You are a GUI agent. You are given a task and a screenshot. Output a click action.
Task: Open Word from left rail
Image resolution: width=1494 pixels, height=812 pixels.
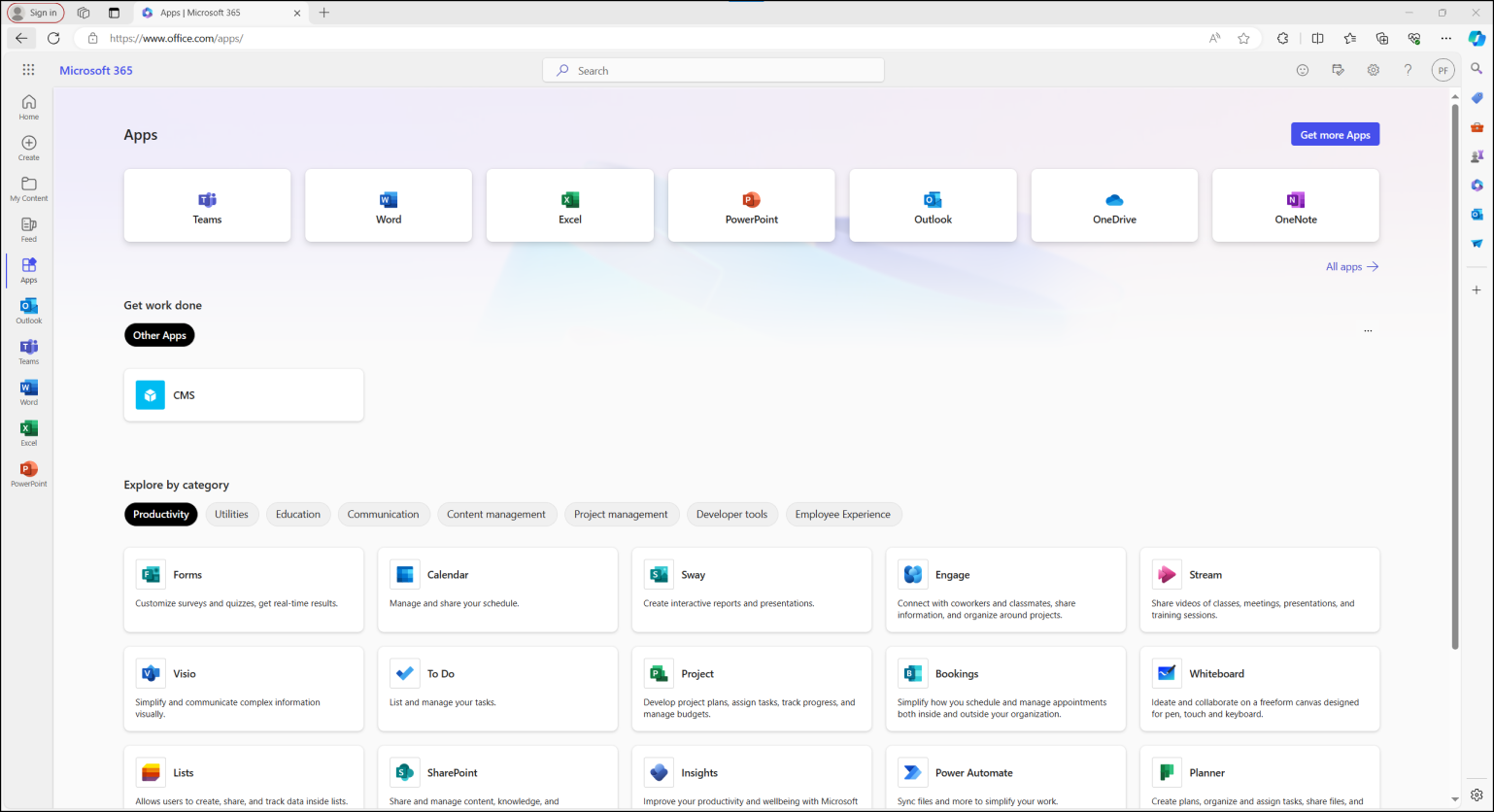pyautogui.click(x=29, y=392)
